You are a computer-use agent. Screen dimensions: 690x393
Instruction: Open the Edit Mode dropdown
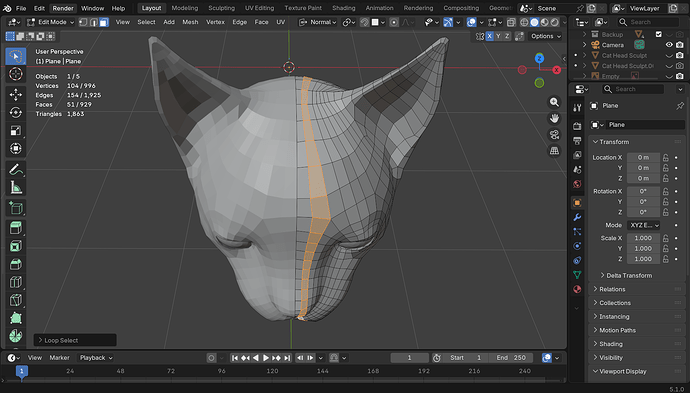tap(51, 22)
